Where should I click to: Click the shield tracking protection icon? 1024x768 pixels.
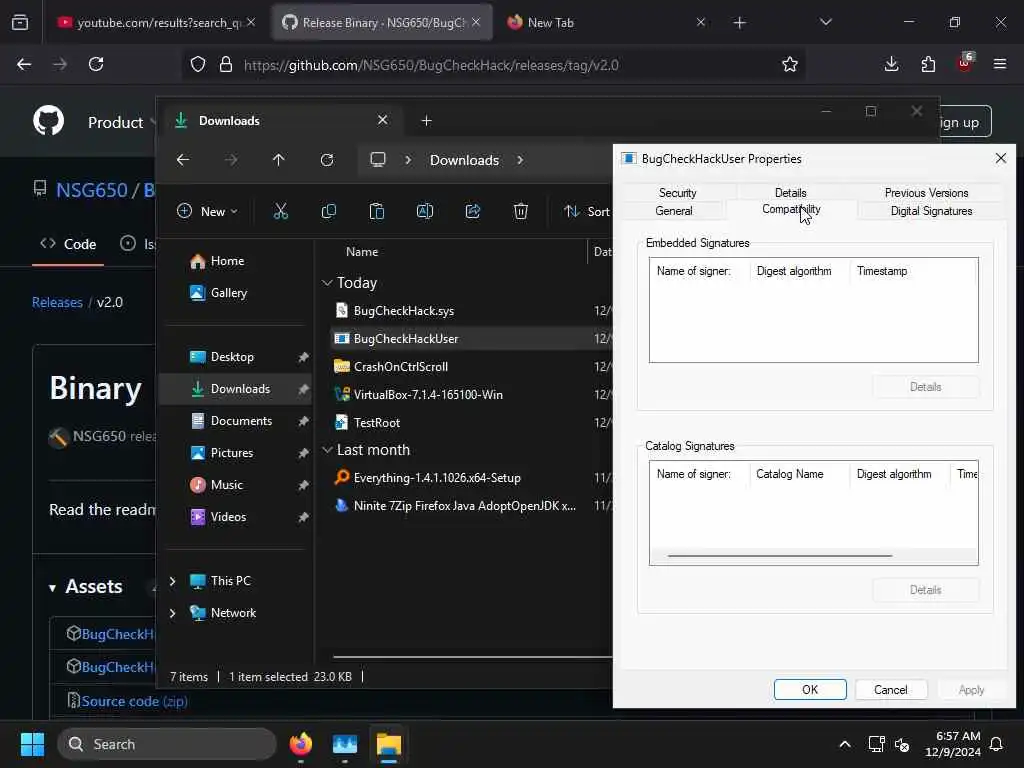[x=198, y=65]
